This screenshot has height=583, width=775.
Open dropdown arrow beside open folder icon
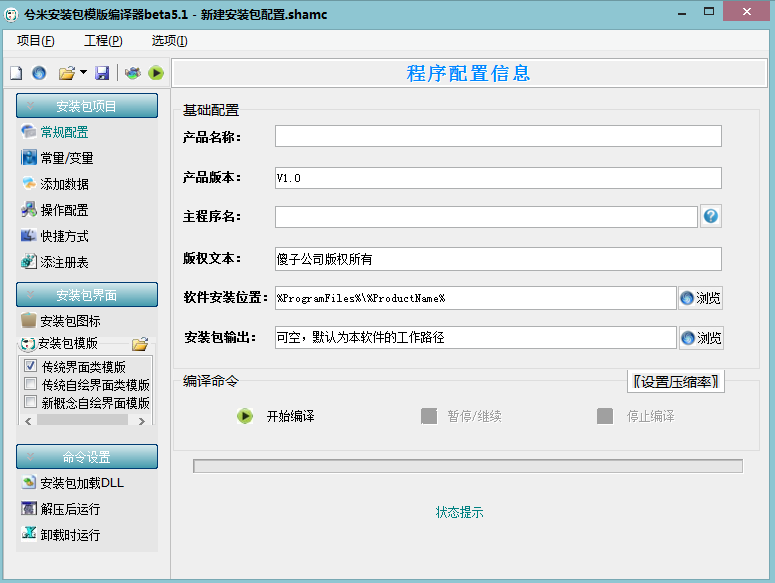click(83, 73)
